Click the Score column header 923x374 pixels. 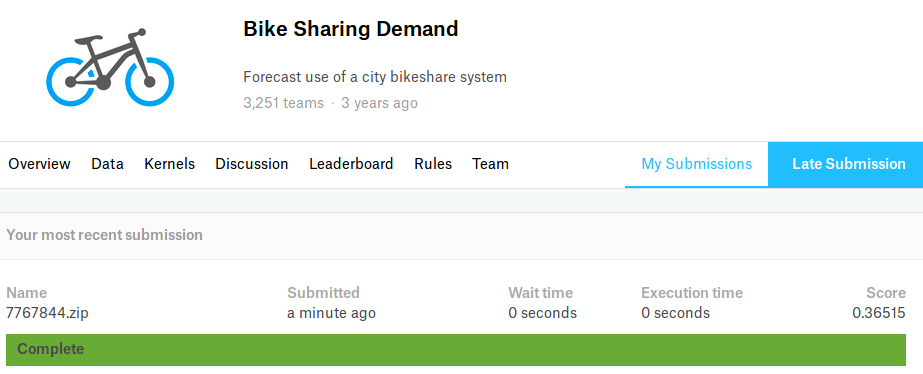886,293
